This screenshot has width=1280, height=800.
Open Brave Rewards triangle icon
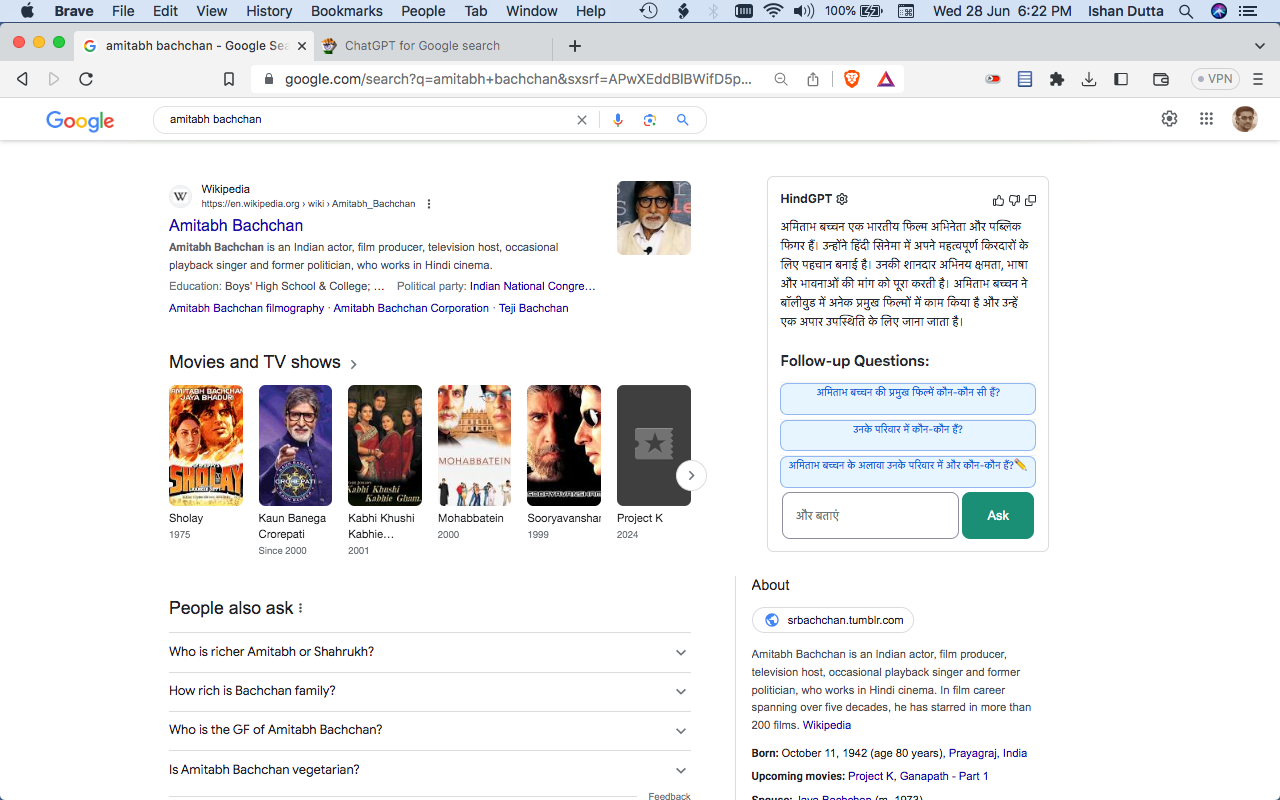click(x=886, y=79)
